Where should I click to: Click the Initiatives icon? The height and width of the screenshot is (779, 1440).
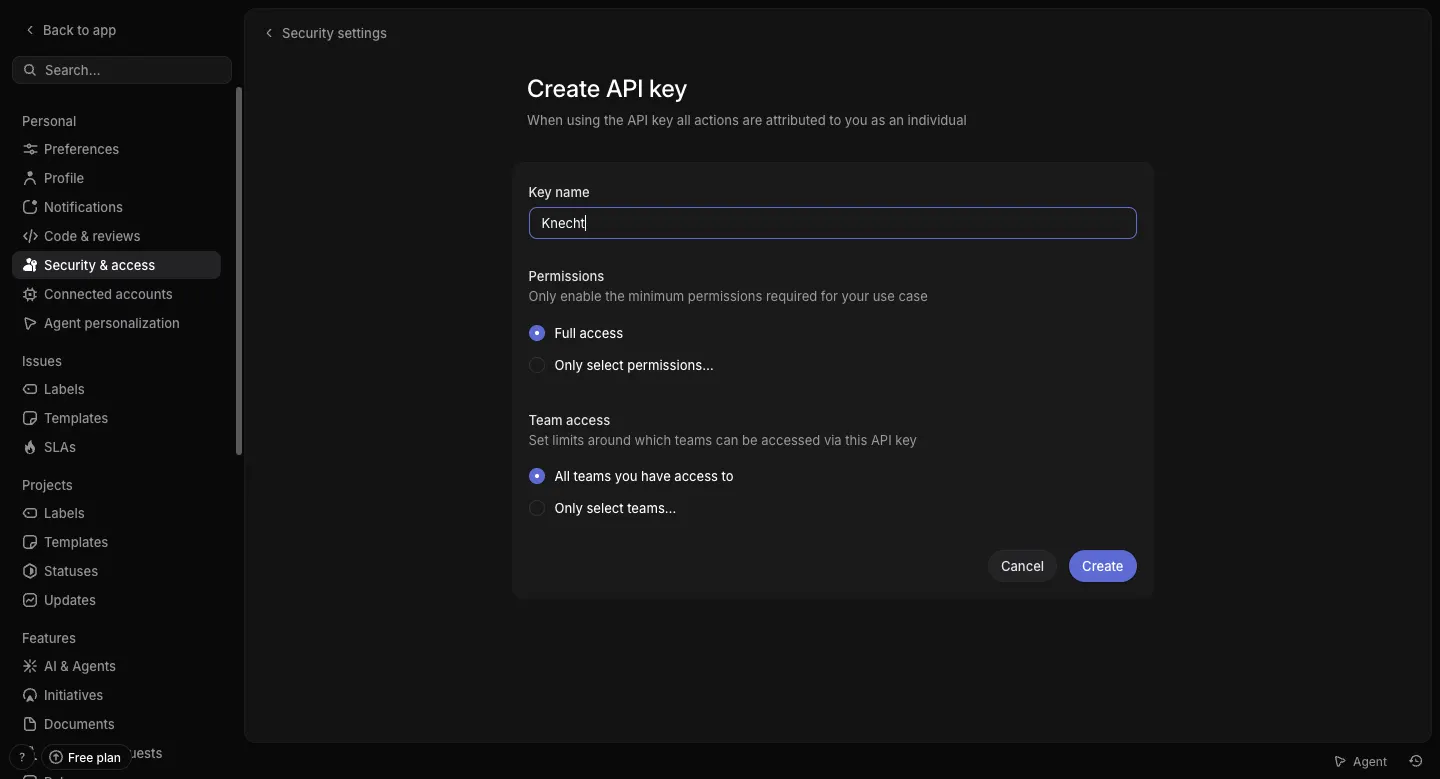point(30,695)
